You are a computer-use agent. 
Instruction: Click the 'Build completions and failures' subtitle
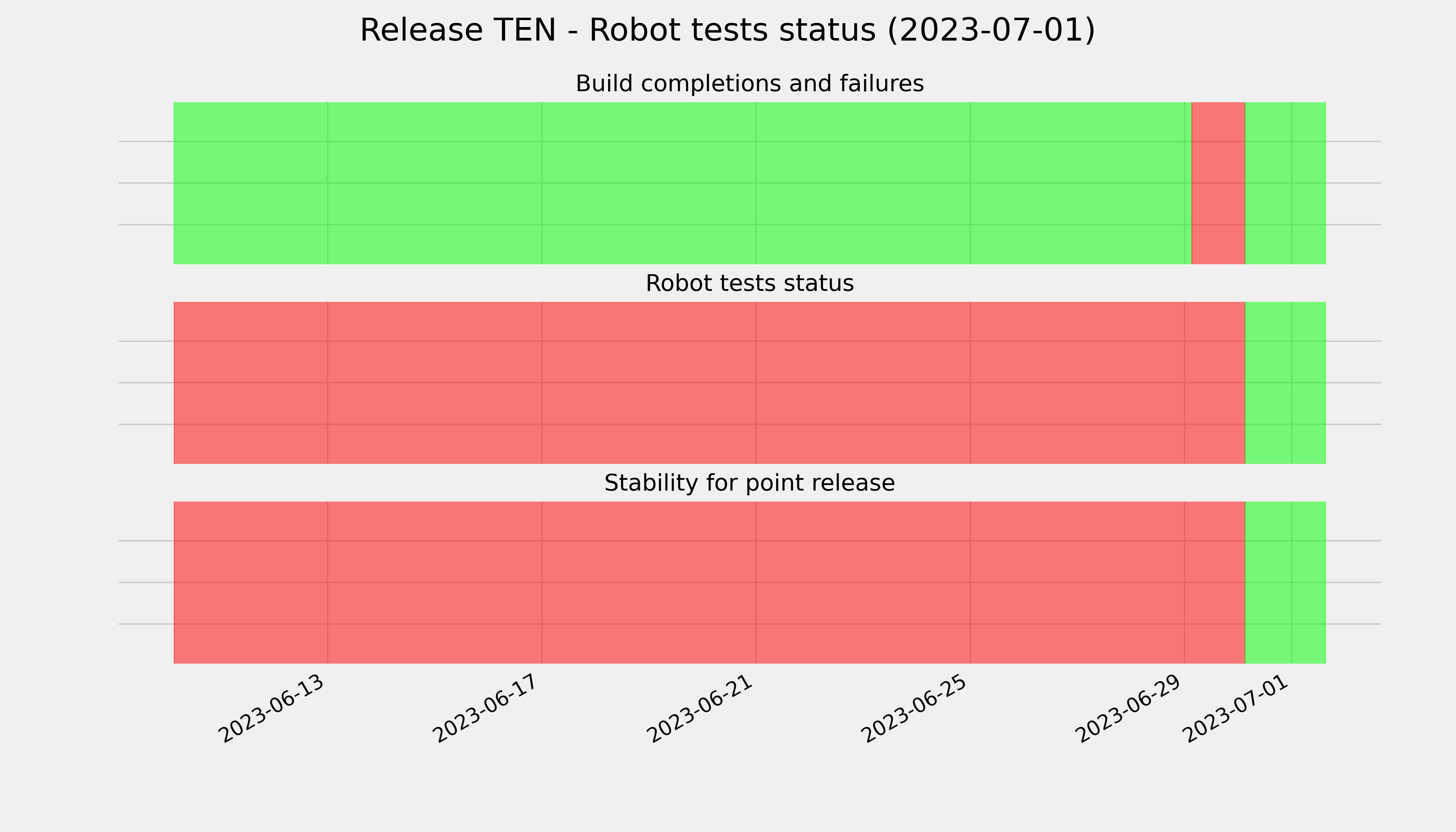coord(749,84)
